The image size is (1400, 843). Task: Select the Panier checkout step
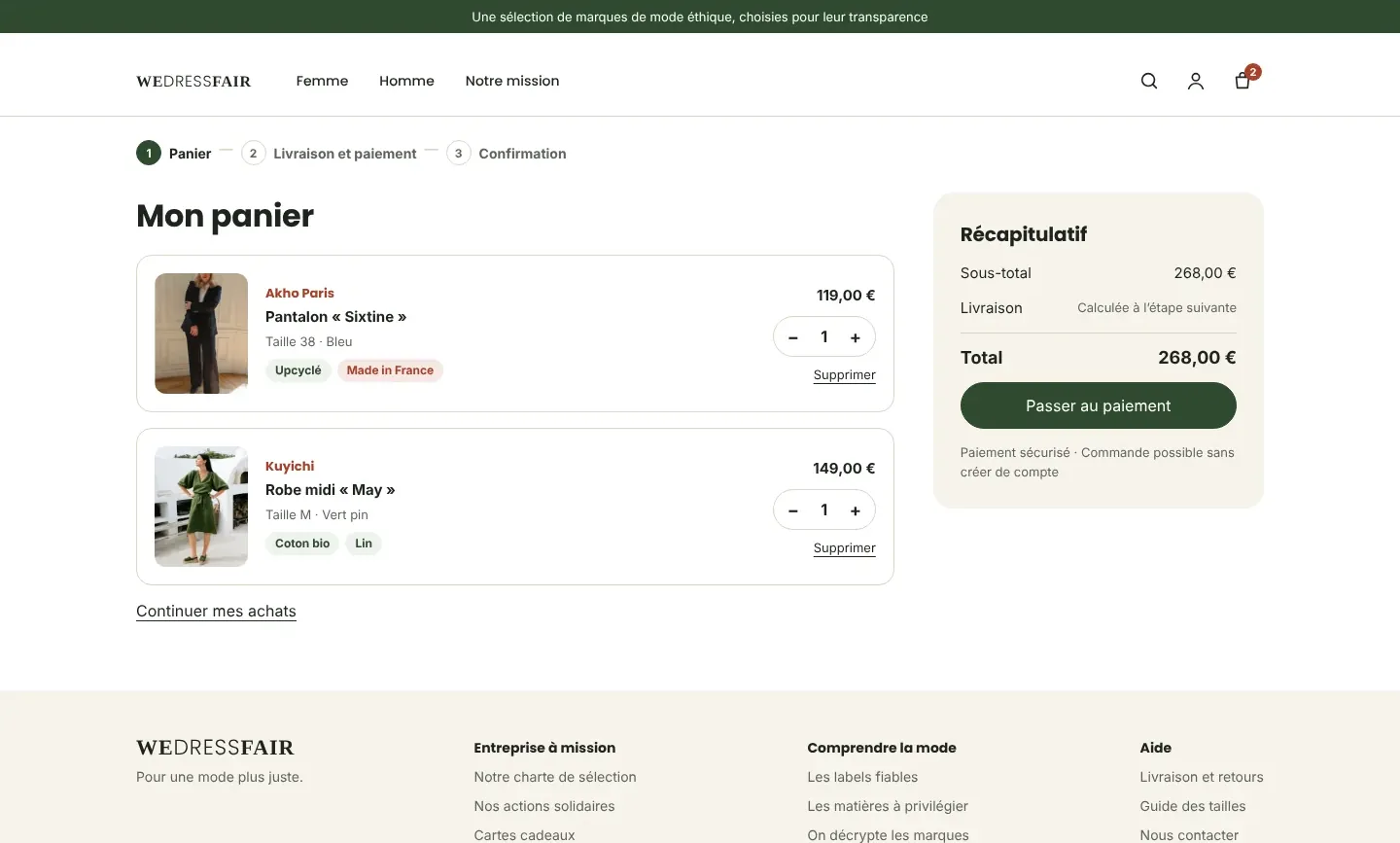[x=174, y=154]
